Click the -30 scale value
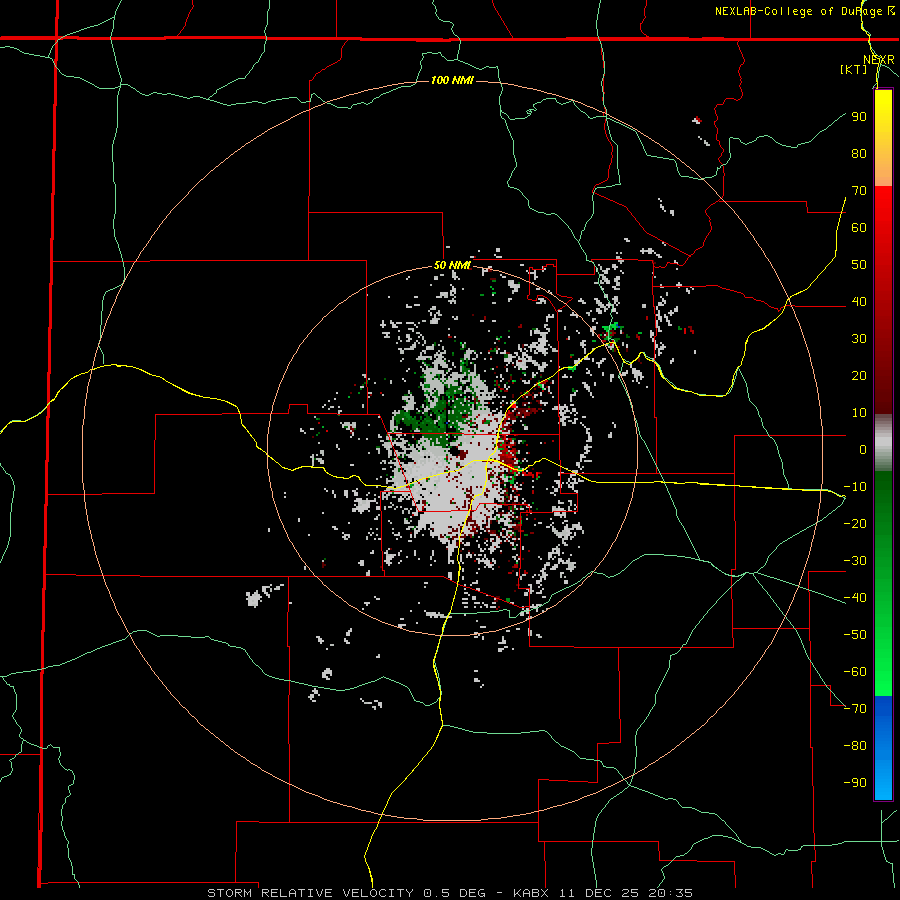900x900 pixels. pos(855,561)
